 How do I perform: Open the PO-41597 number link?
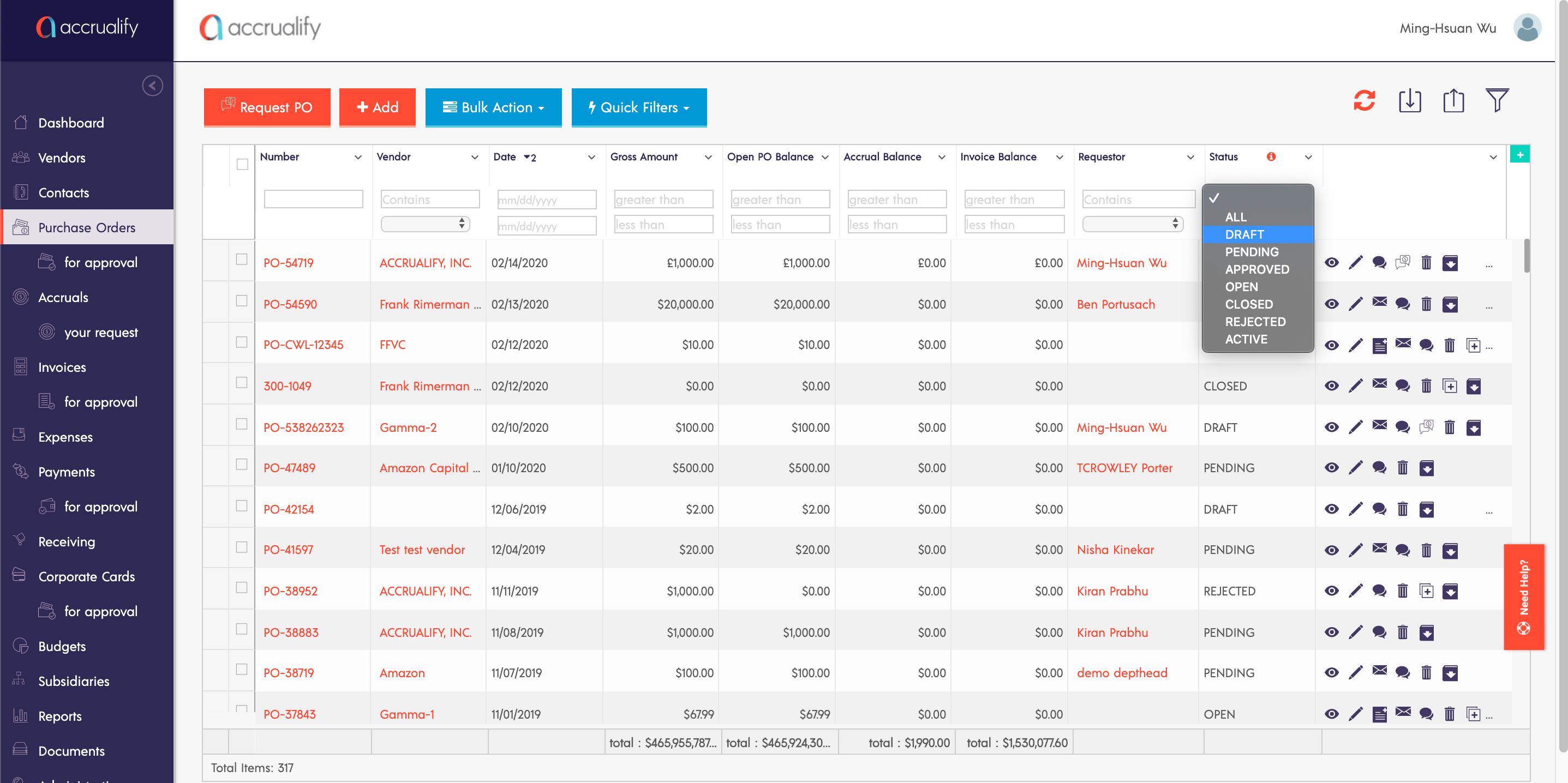pyautogui.click(x=288, y=550)
